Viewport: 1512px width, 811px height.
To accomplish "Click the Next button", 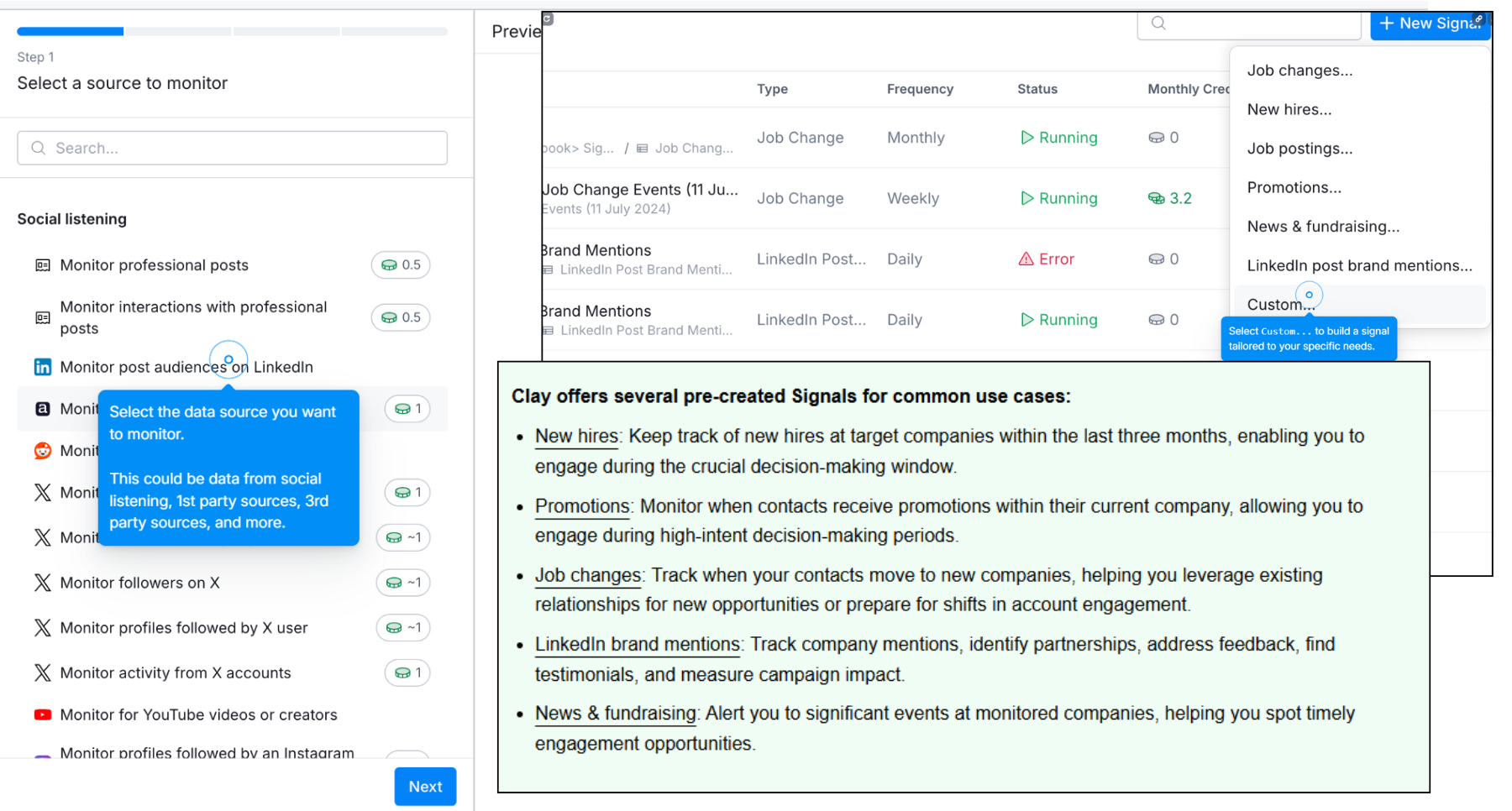I will [x=425, y=787].
